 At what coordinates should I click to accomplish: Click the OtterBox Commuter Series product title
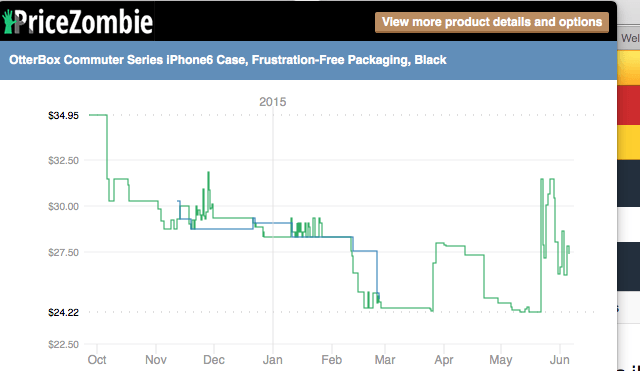228,60
